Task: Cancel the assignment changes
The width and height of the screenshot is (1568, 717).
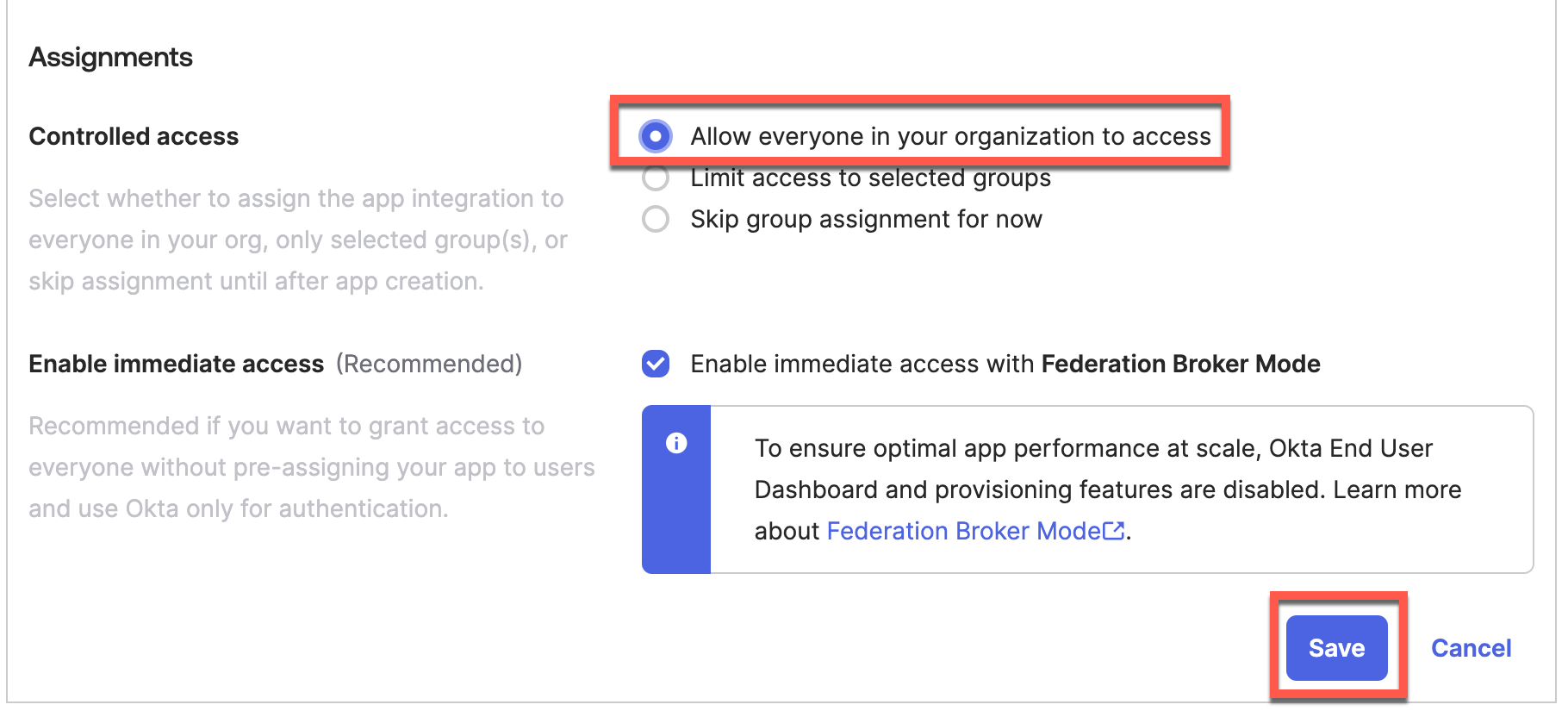Action: point(1471,648)
